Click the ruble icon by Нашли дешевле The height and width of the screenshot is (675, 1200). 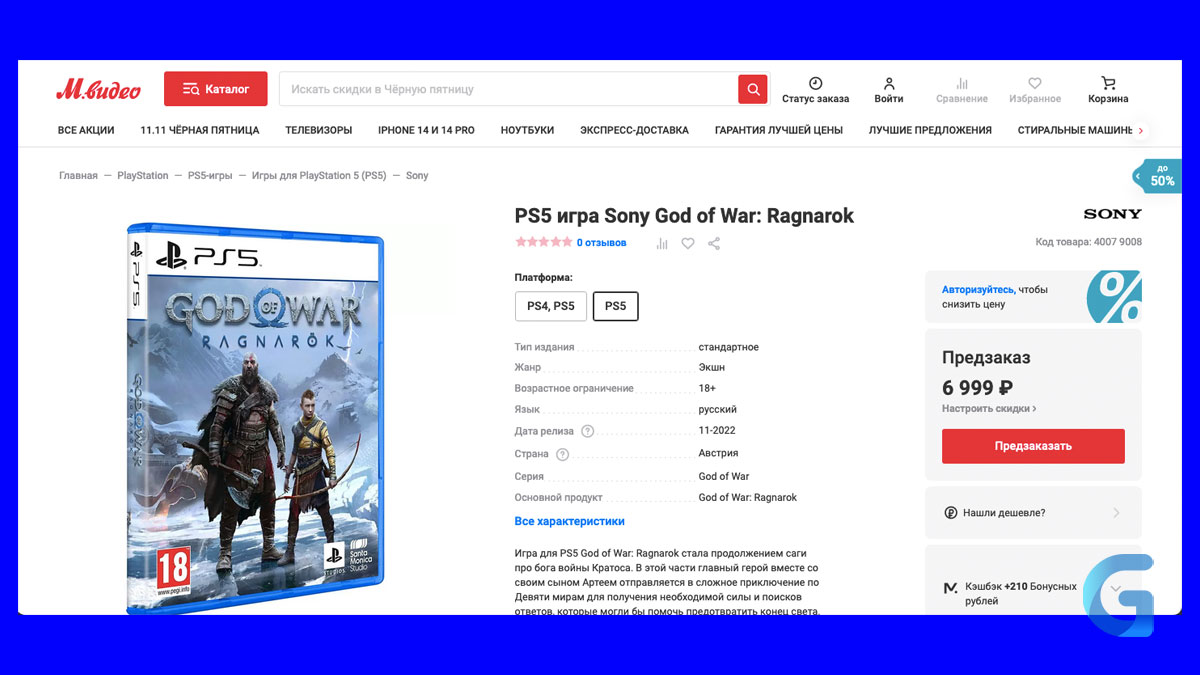[950, 513]
